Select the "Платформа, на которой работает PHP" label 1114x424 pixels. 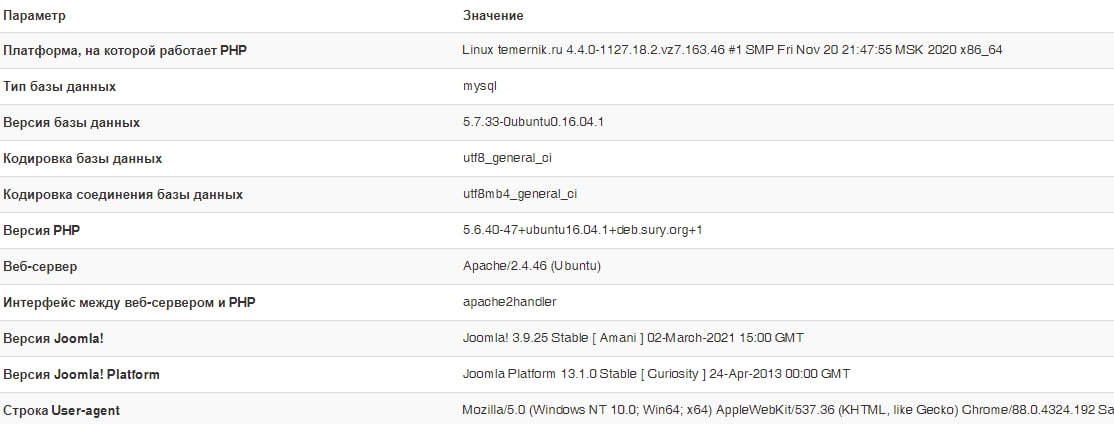click(125, 51)
